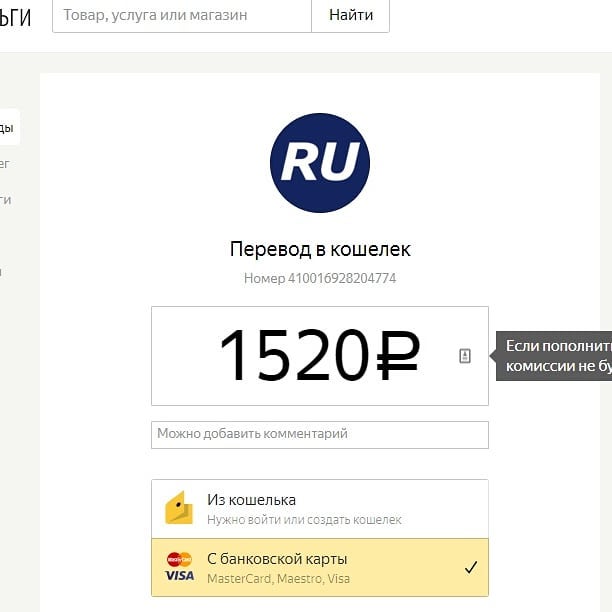Click the MasterCard Visa card logo
Image resolution: width=612 pixels, height=612 pixels.
(x=179, y=567)
